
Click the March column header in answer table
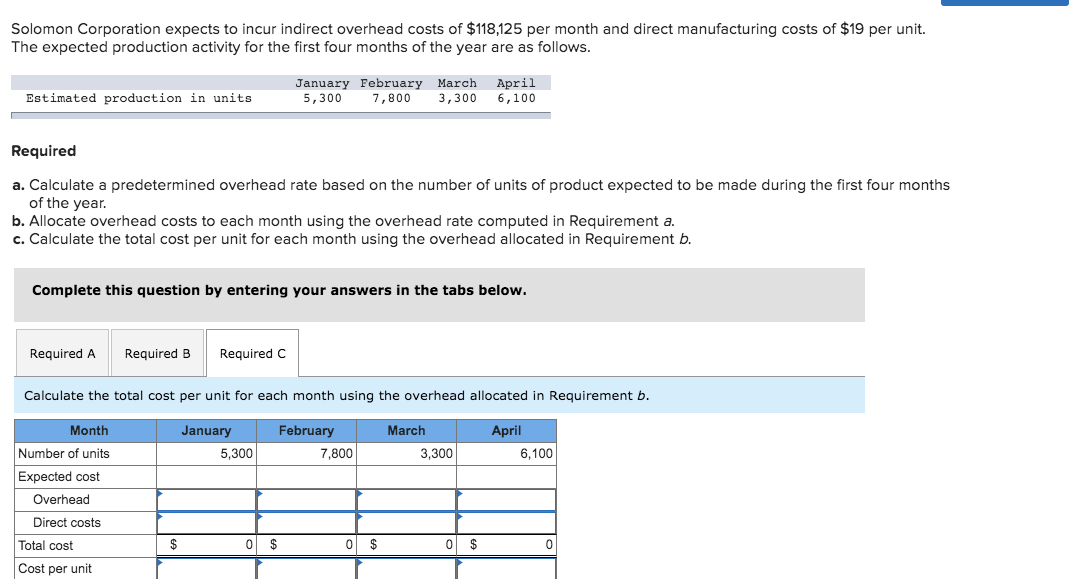(407, 430)
